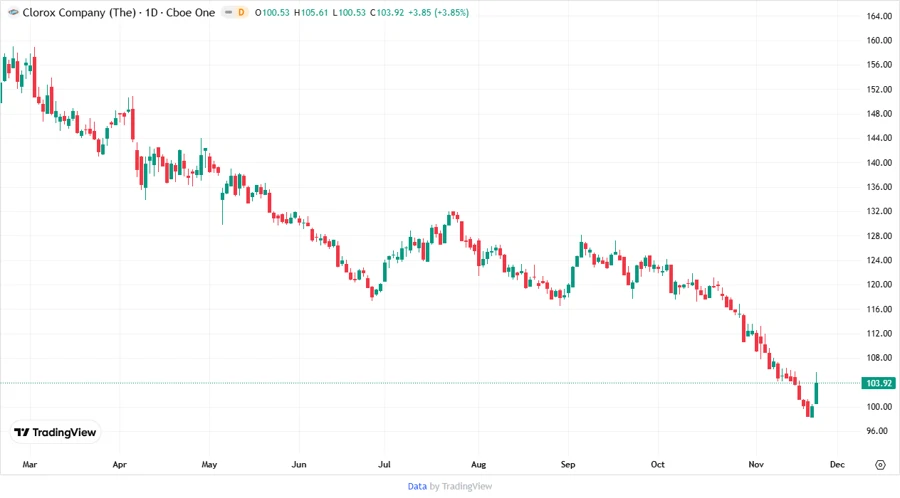Click the 100.00 price axis label

879,407
